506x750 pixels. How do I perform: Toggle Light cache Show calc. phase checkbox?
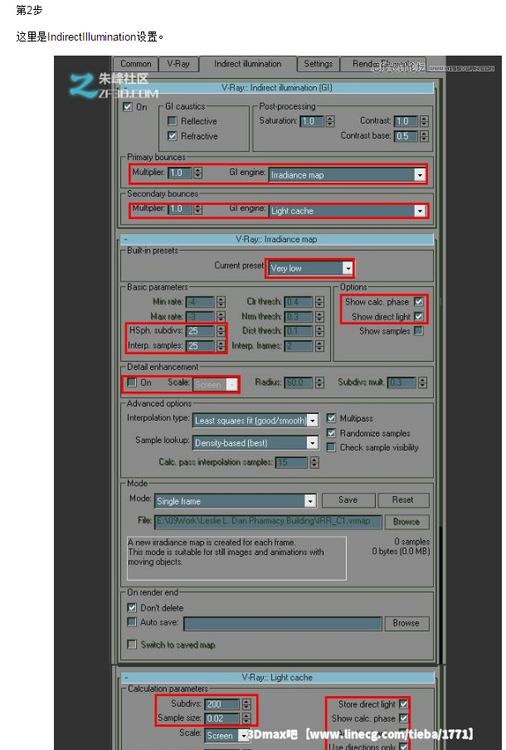[404, 718]
